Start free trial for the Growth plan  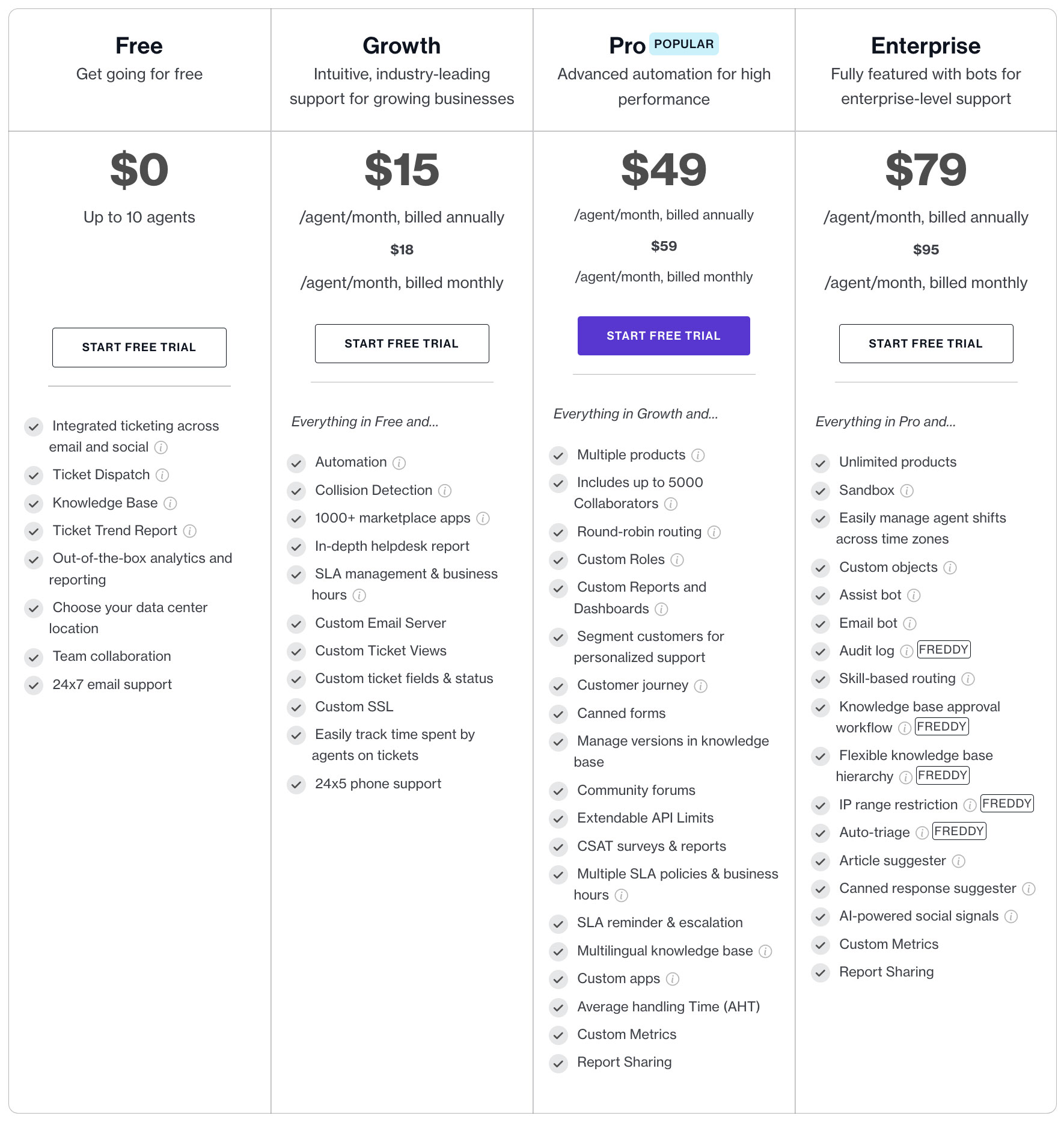pyautogui.click(x=402, y=343)
